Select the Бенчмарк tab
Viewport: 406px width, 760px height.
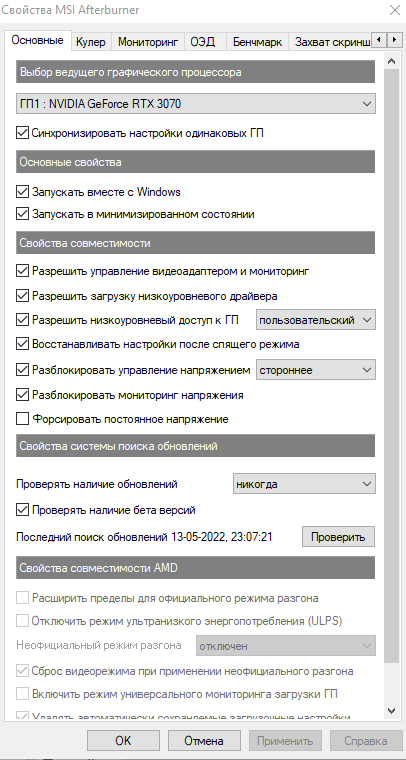[x=257, y=42]
